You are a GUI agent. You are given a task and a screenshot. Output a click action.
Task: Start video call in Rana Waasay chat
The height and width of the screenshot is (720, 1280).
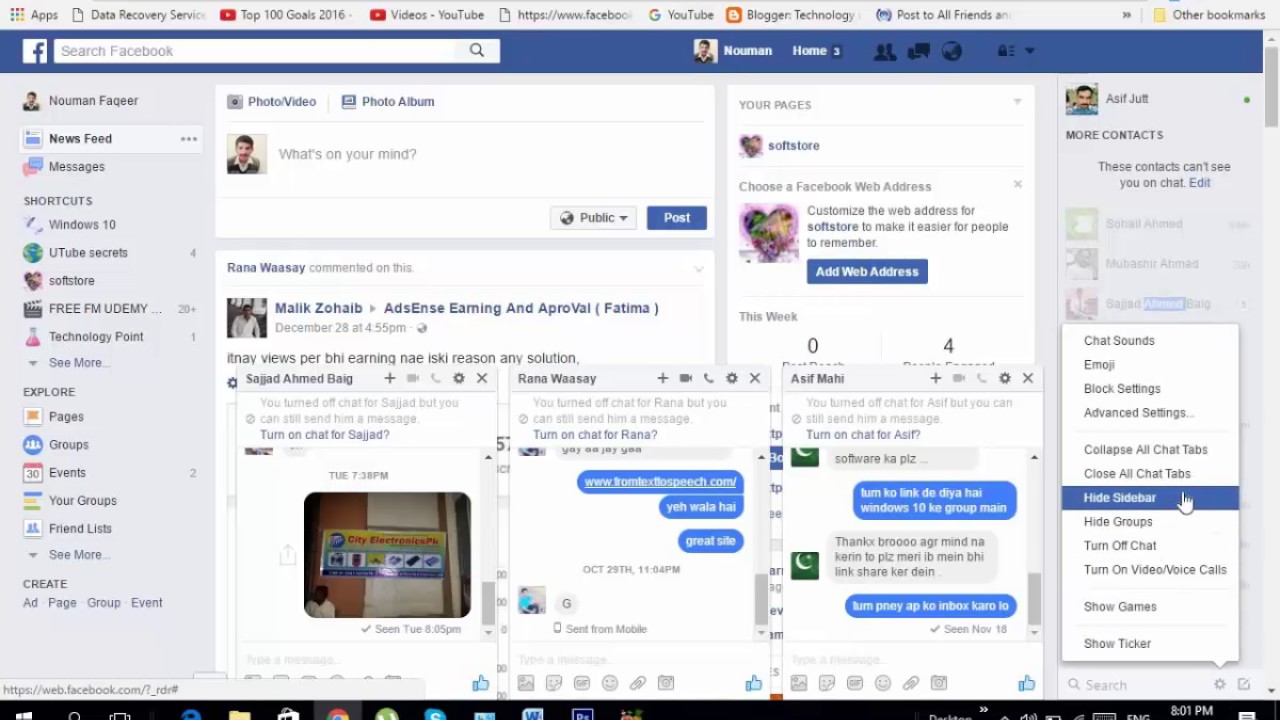tap(685, 378)
